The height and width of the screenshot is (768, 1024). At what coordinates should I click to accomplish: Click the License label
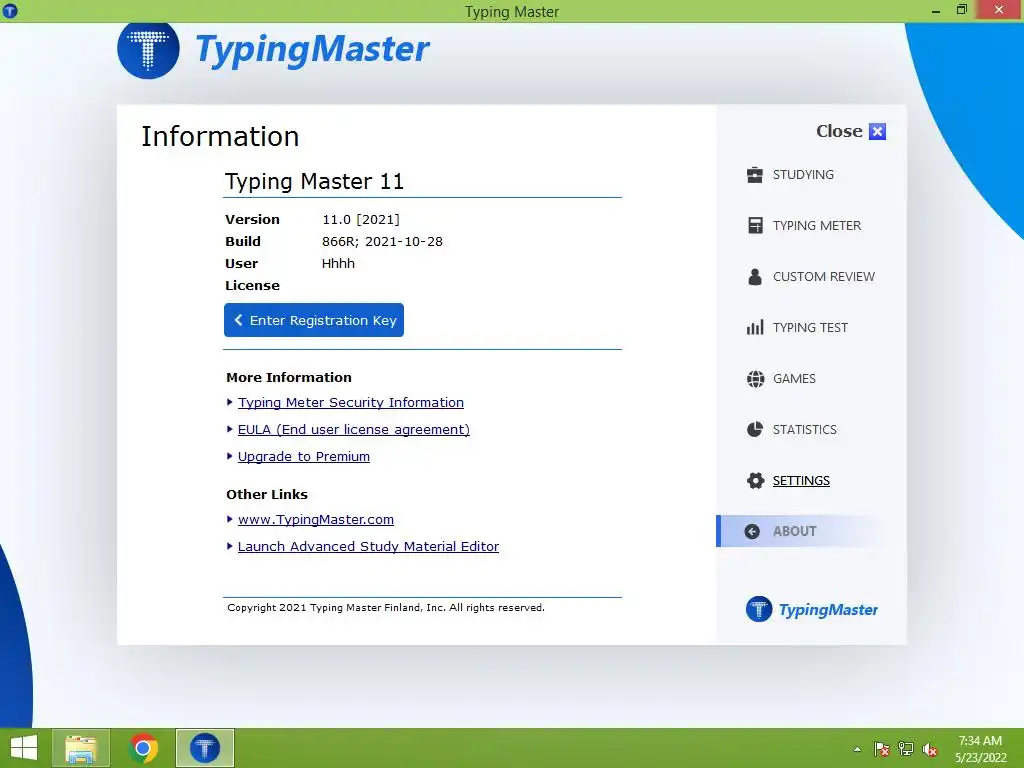click(252, 285)
